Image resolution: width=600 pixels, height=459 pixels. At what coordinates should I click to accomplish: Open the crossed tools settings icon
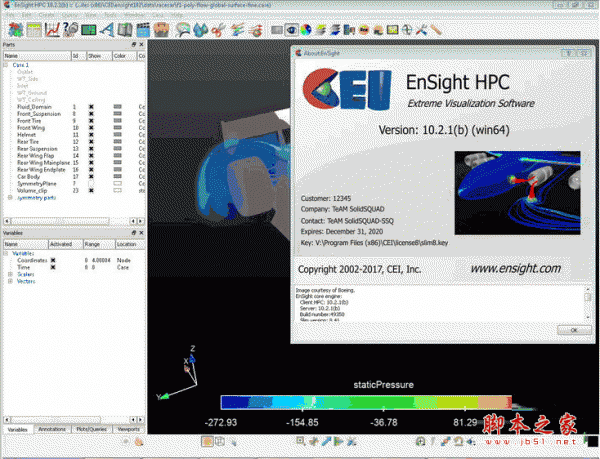coord(421,30)
